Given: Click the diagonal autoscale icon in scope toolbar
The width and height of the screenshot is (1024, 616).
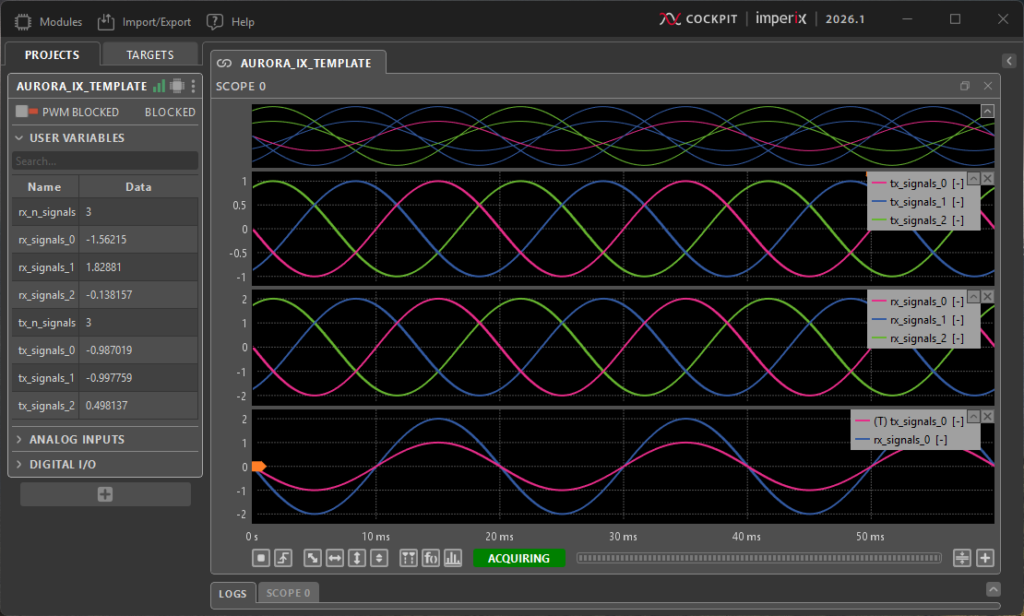Looking at the screenshot, I should coord(313,558).
